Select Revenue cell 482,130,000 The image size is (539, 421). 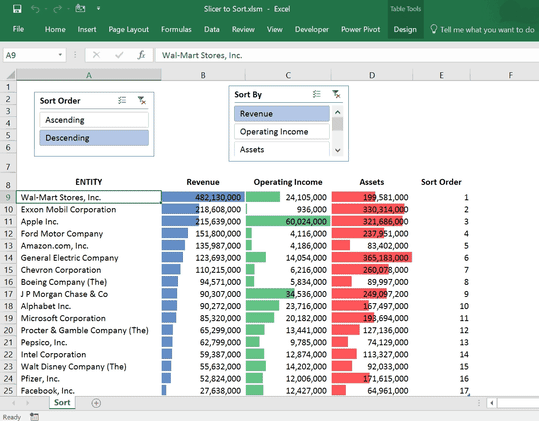203,197
